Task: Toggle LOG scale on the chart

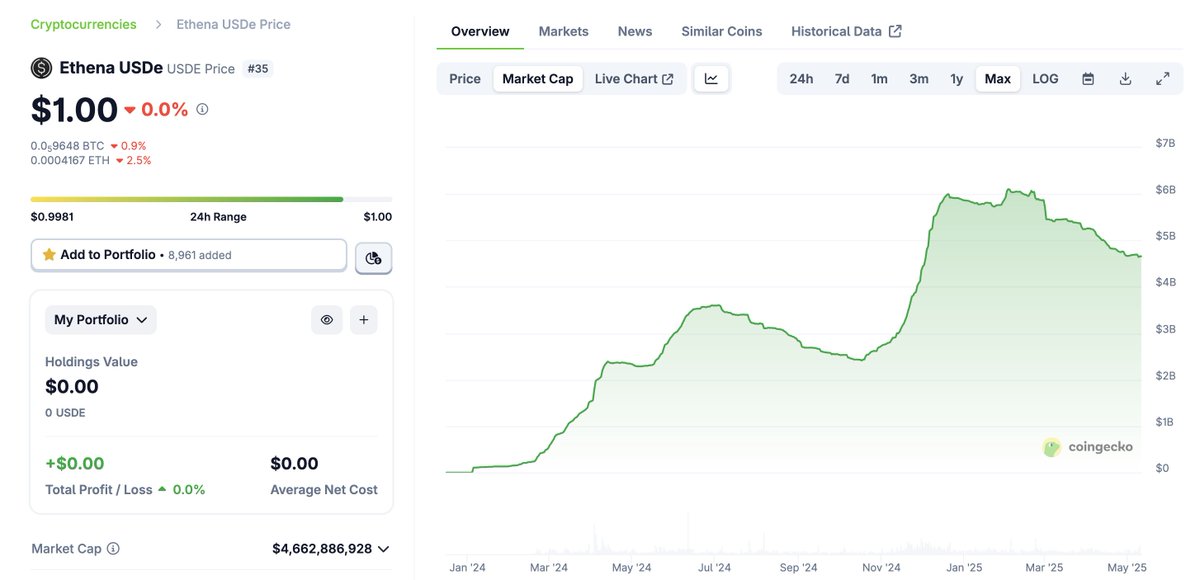Action: pos(1045,79)
